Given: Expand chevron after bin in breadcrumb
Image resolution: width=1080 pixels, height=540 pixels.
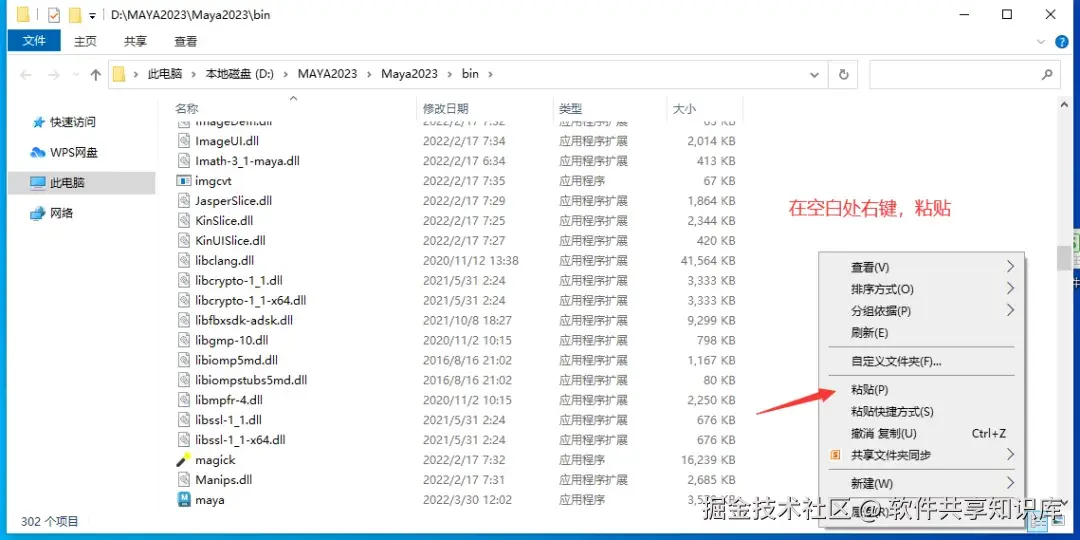Looking at the screenshot, I should pyautogui.click(x=490, y=74).
